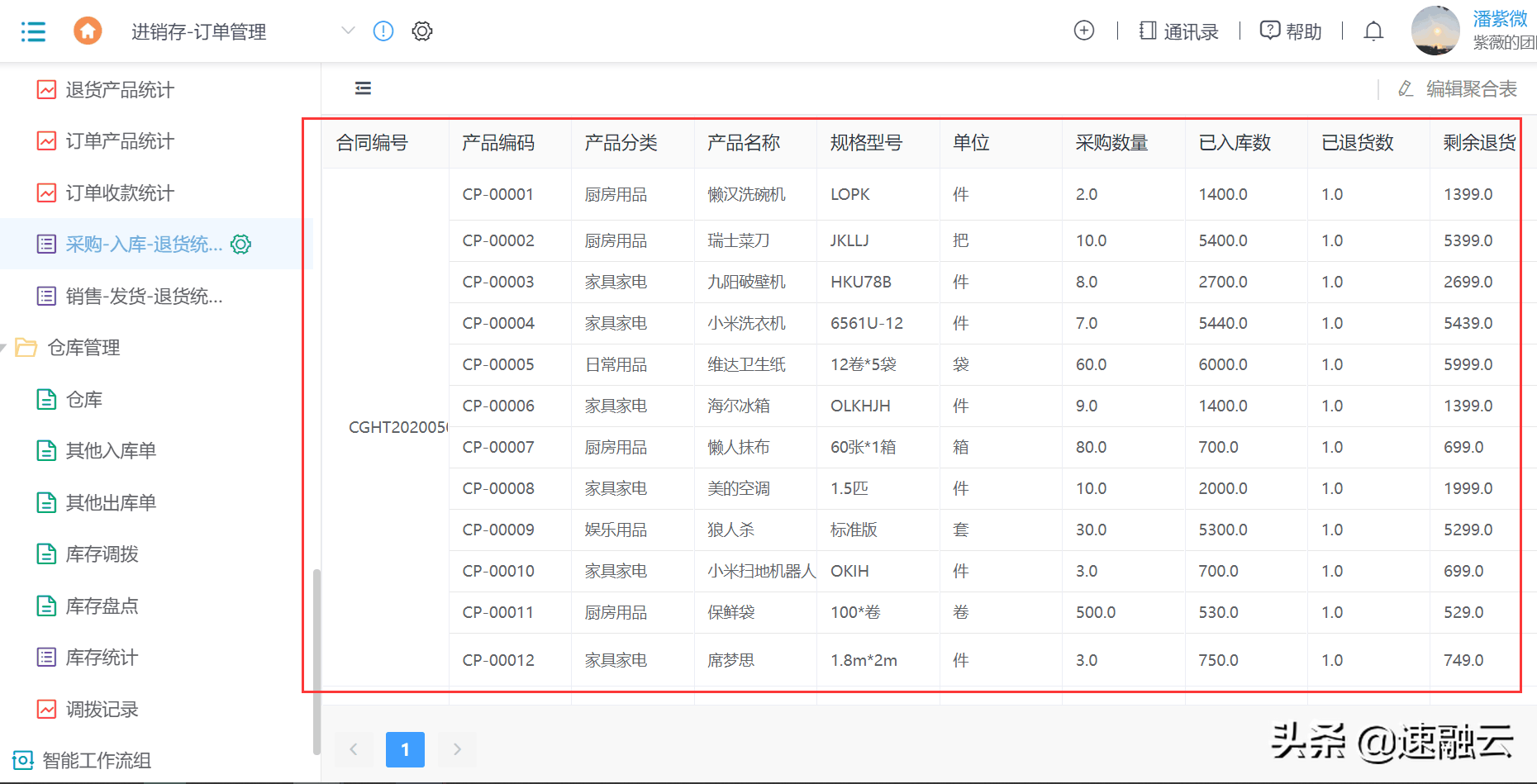The height and width of the screenshot is (784, 1537).
Task: Expand the app title dropdown chevron
Action: pos(348,31)
